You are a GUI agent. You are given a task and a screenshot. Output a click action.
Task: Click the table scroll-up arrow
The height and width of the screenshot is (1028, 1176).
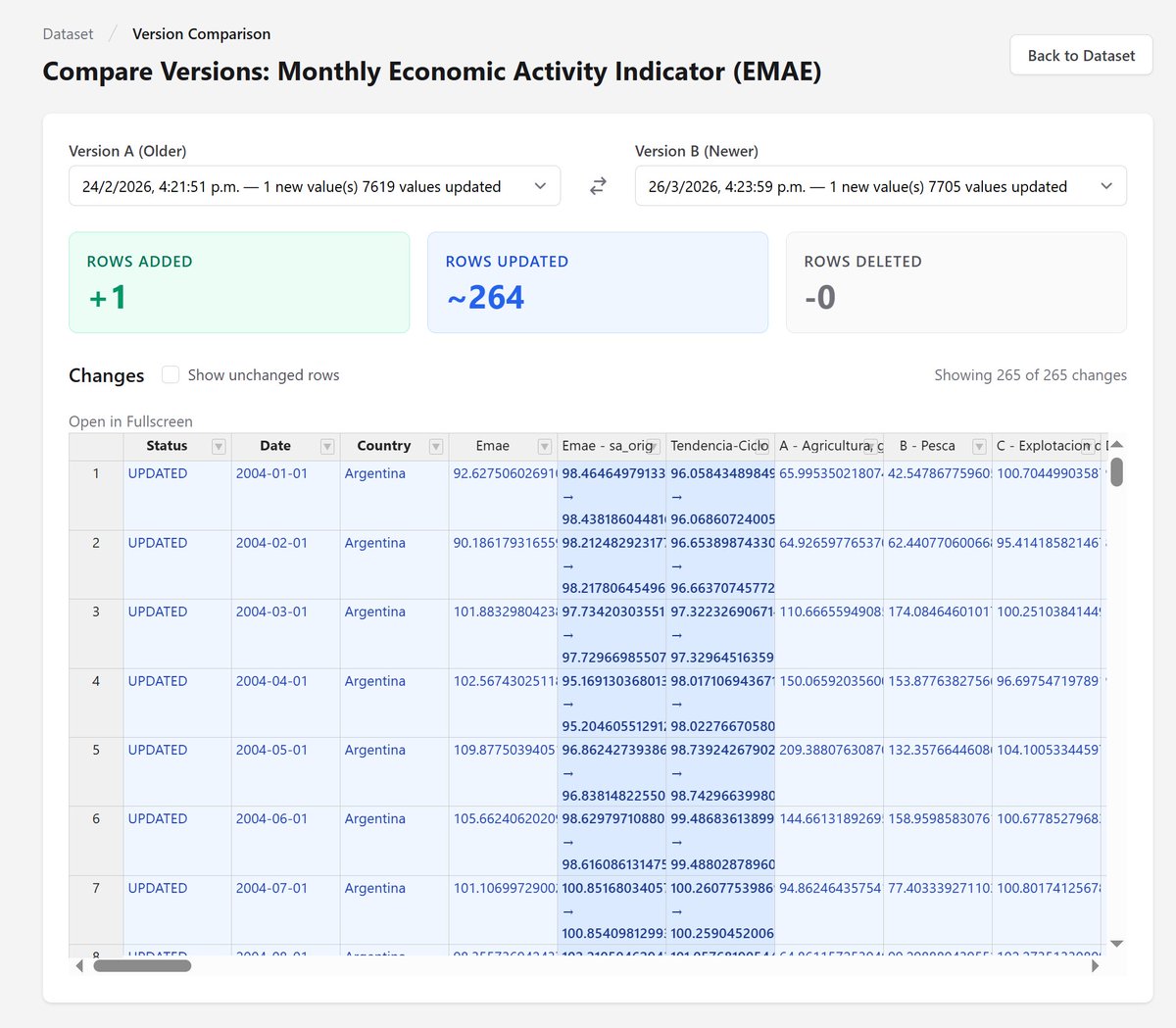click(x=1116, y=444)
